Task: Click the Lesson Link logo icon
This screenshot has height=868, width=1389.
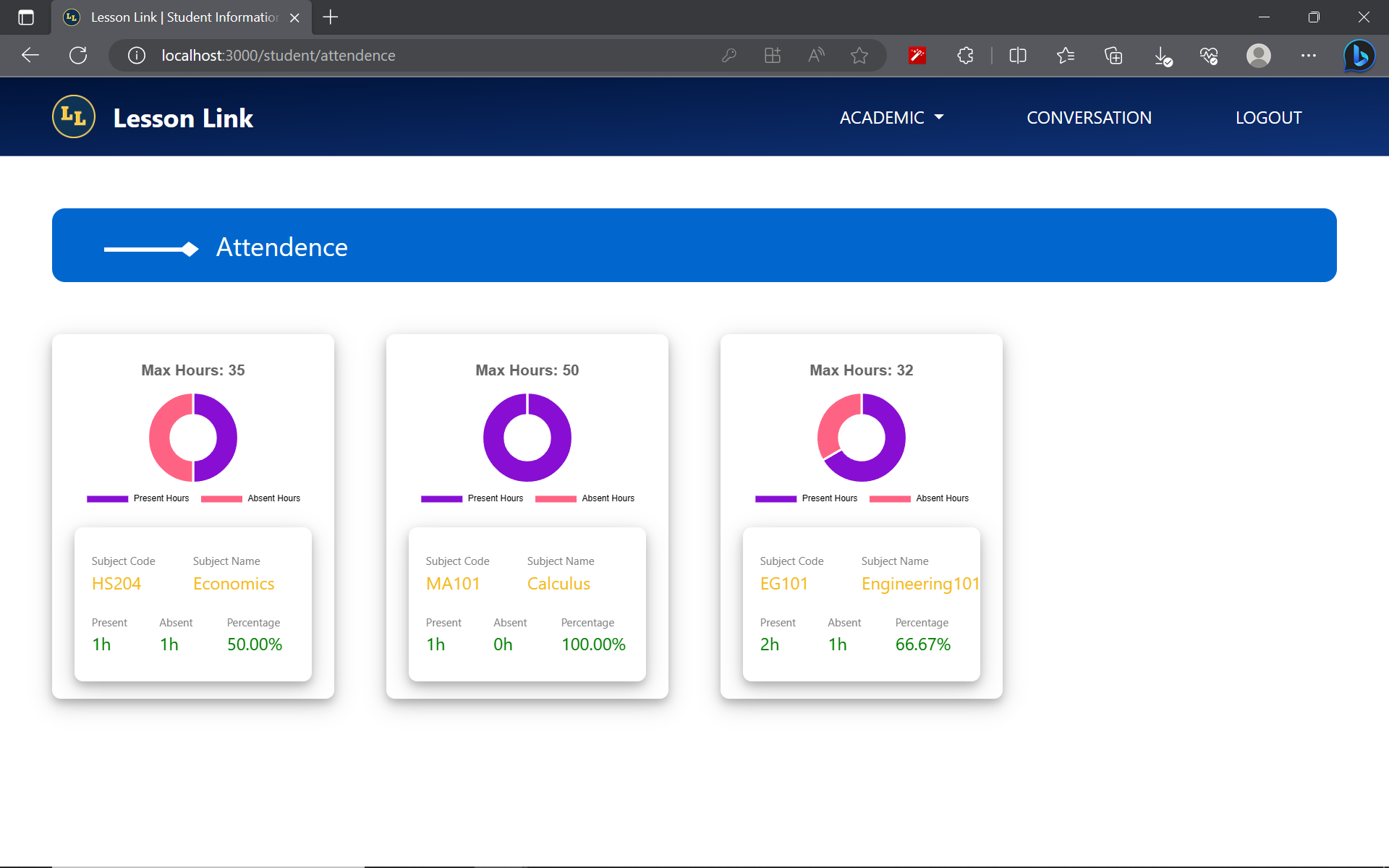Action: [73, 116]
